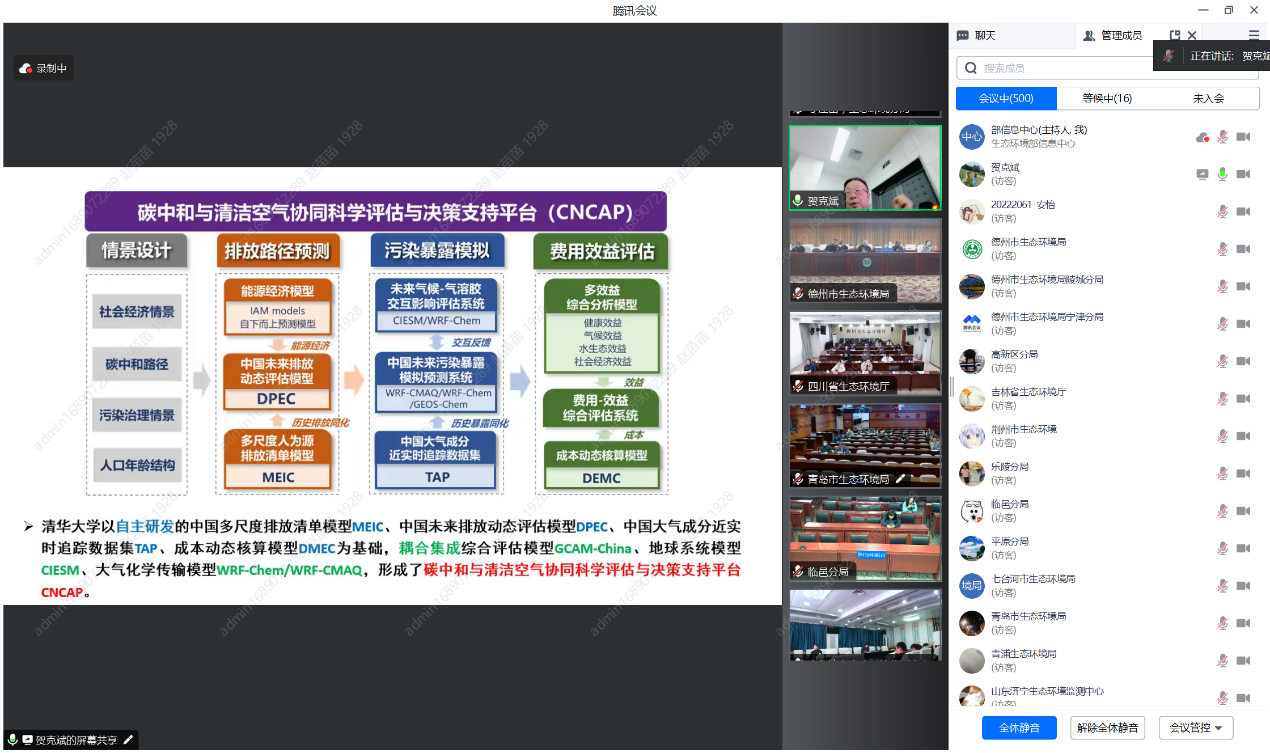Mute 贺克斌's active green microphone
Viewport: 1270px width, 753px height.
[1222, 174]
